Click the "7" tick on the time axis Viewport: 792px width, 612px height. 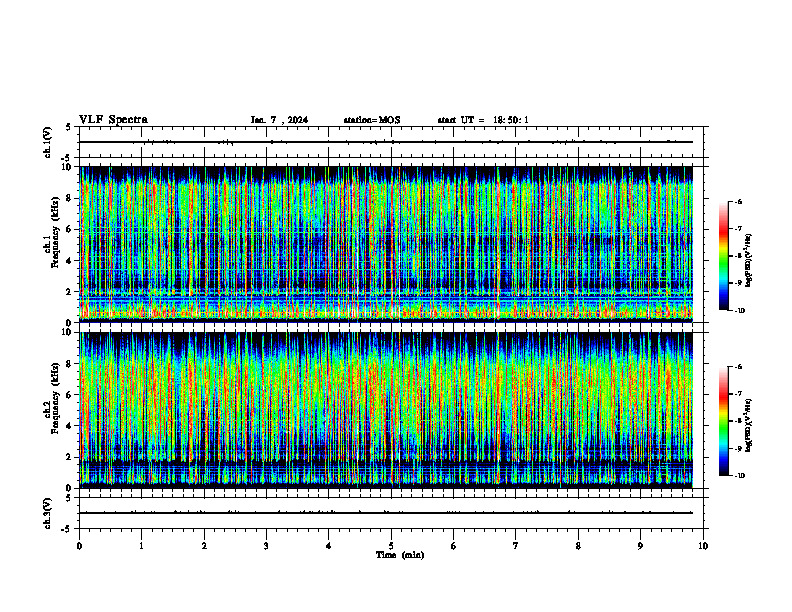pyautogui.click(x=516, y=546)
